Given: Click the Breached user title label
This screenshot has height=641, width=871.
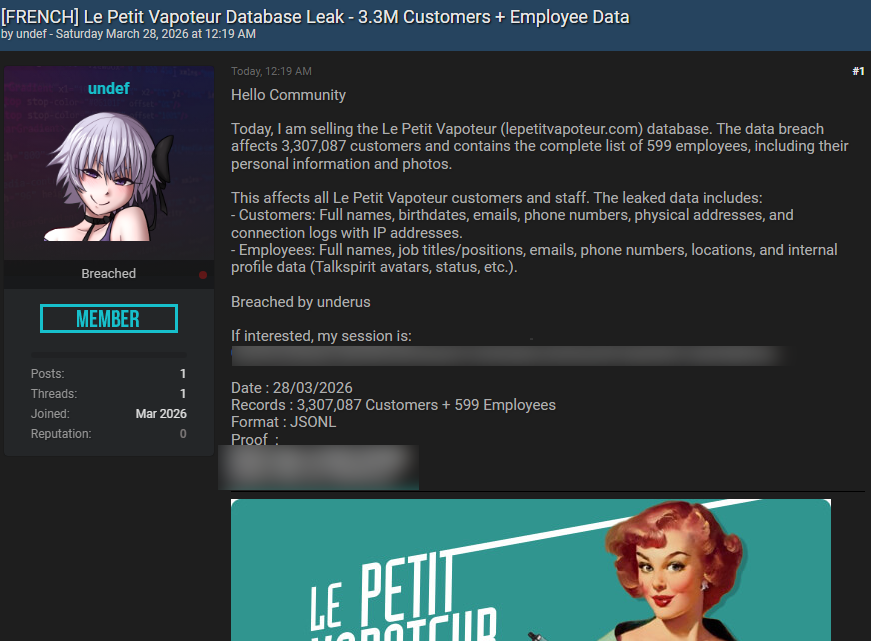Looking at the screenshot, I should [x=108, y=274].
